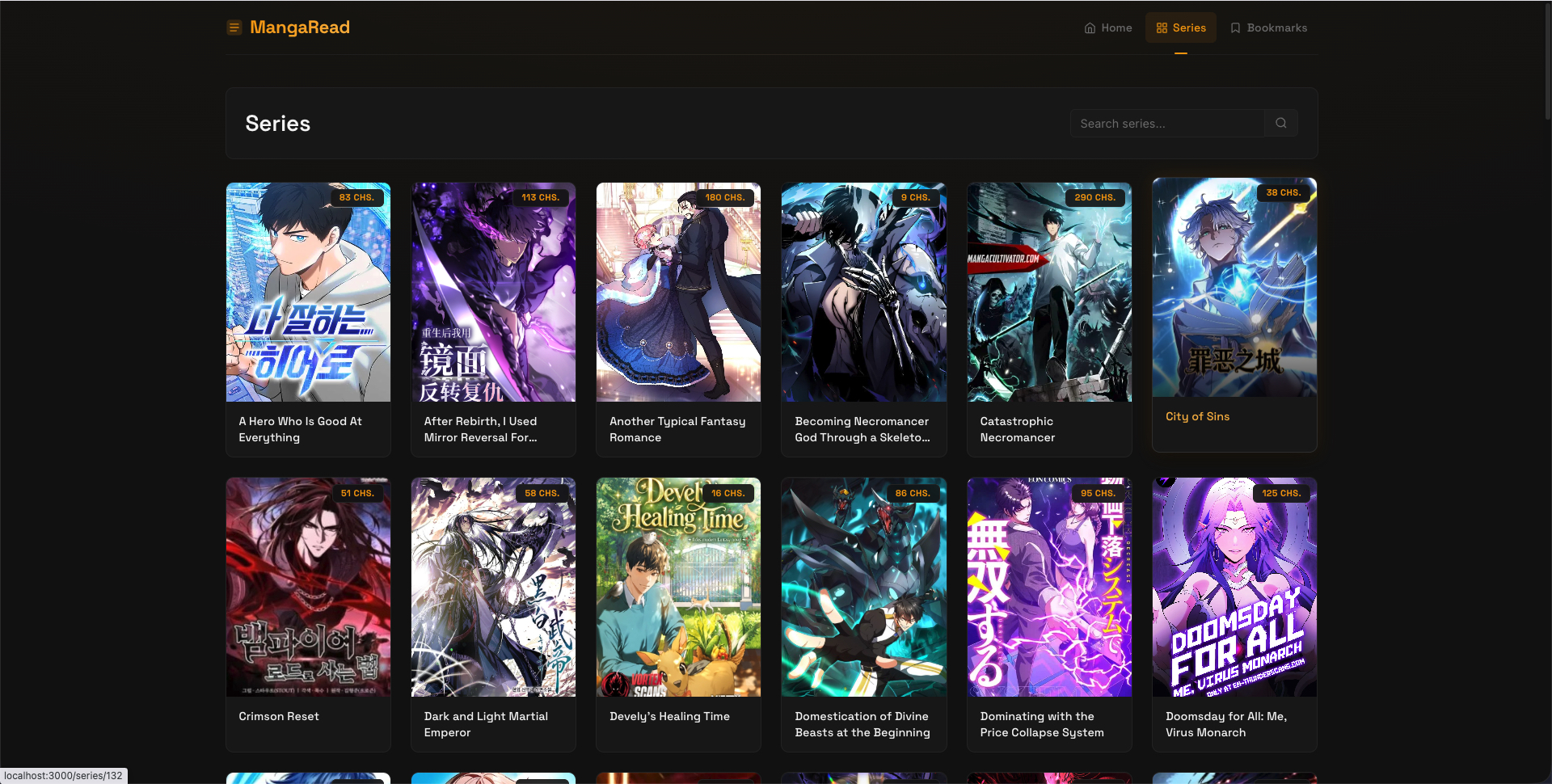Image resolution: width=1552 pixels, height=784 pixels.
Task: Open Another Typical Fantasy Romance cover
Action: coord(678,292)
